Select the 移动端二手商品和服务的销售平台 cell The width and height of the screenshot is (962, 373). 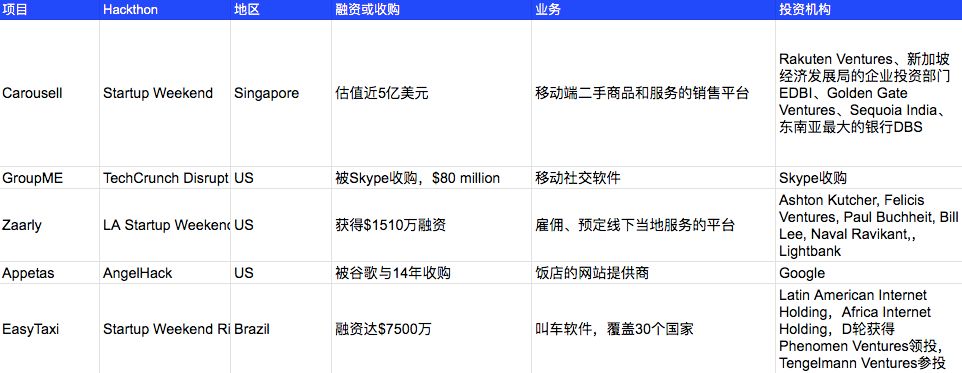(653, 93)
